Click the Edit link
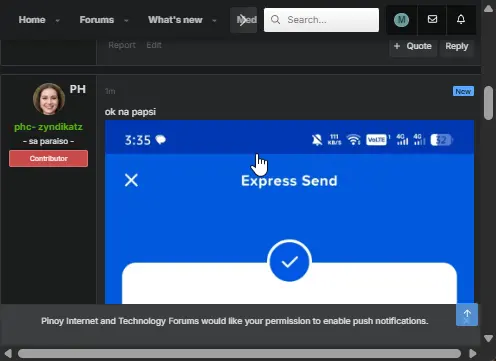This screenshot has height=361, width=496. pos(154,45)
